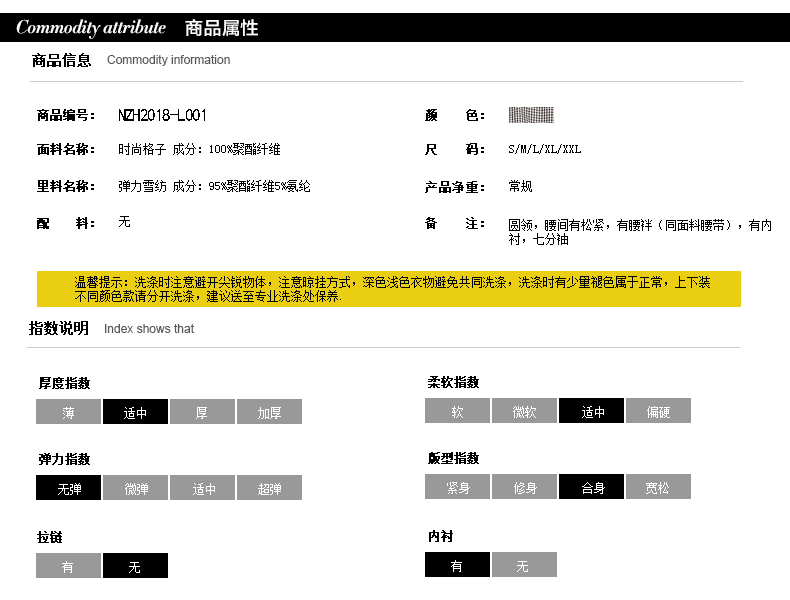Select 修身 fit option
790x600 pixels.
pos(524,487)
